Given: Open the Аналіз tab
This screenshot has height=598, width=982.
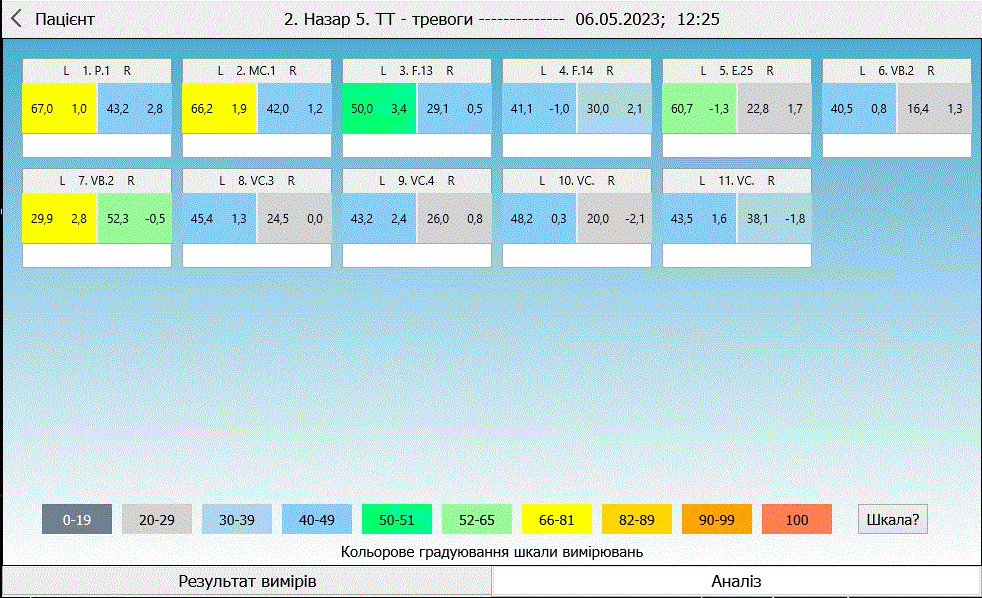Looking at the screenshot, I should pos(736,581).
